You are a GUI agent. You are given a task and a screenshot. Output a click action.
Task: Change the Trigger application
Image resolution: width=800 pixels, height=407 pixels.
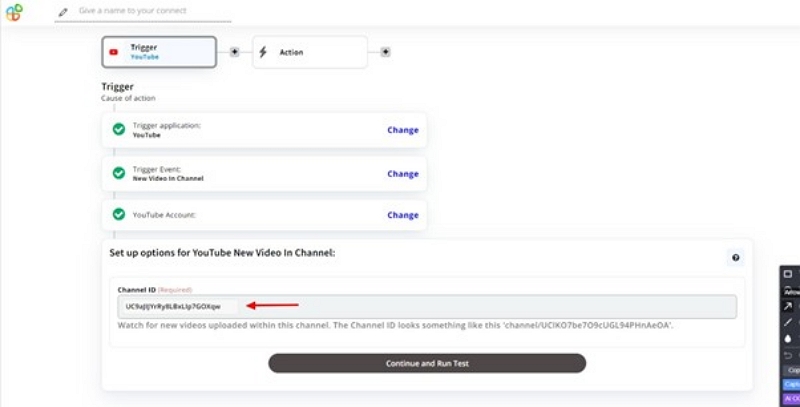click(x=403, y=130)
